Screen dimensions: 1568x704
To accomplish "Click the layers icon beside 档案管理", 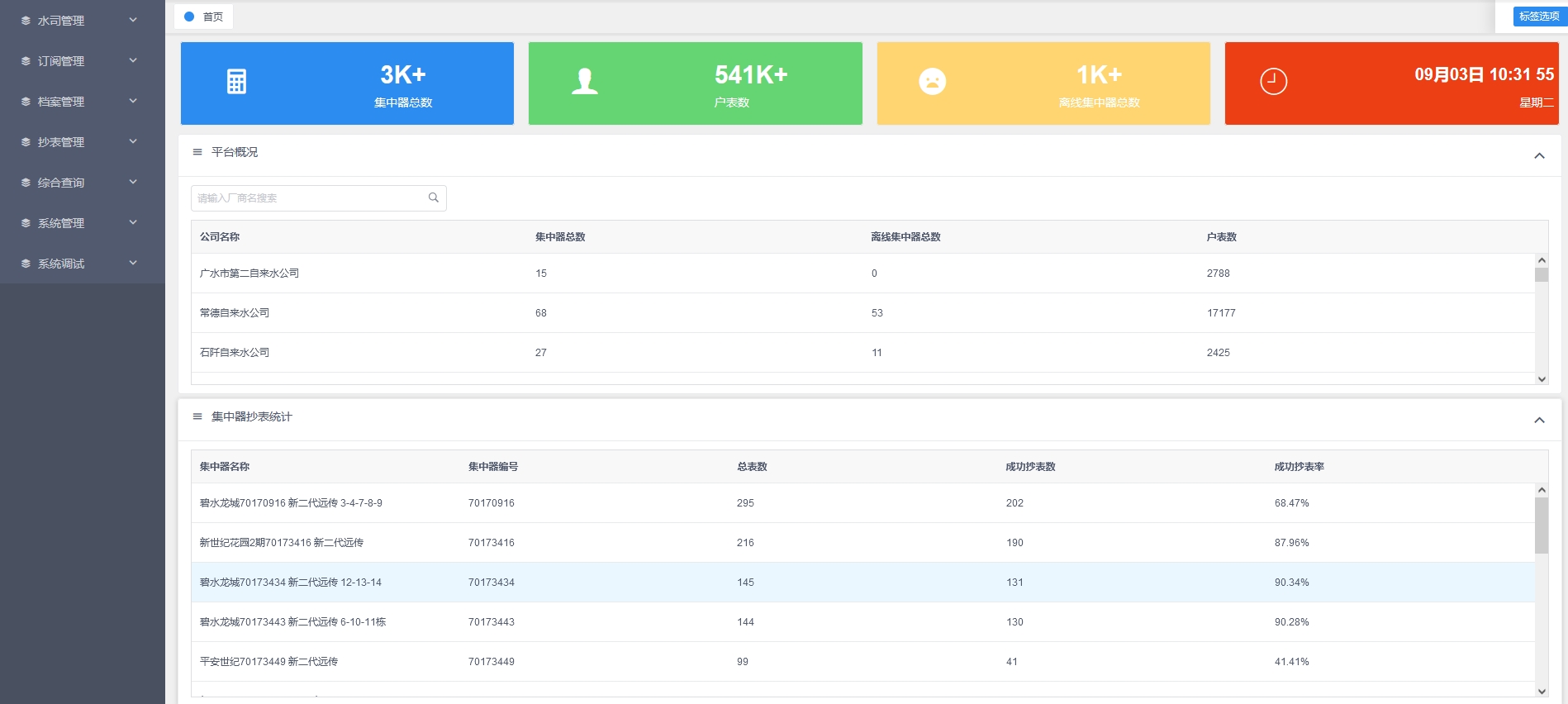I will click(x=26, y=102).
